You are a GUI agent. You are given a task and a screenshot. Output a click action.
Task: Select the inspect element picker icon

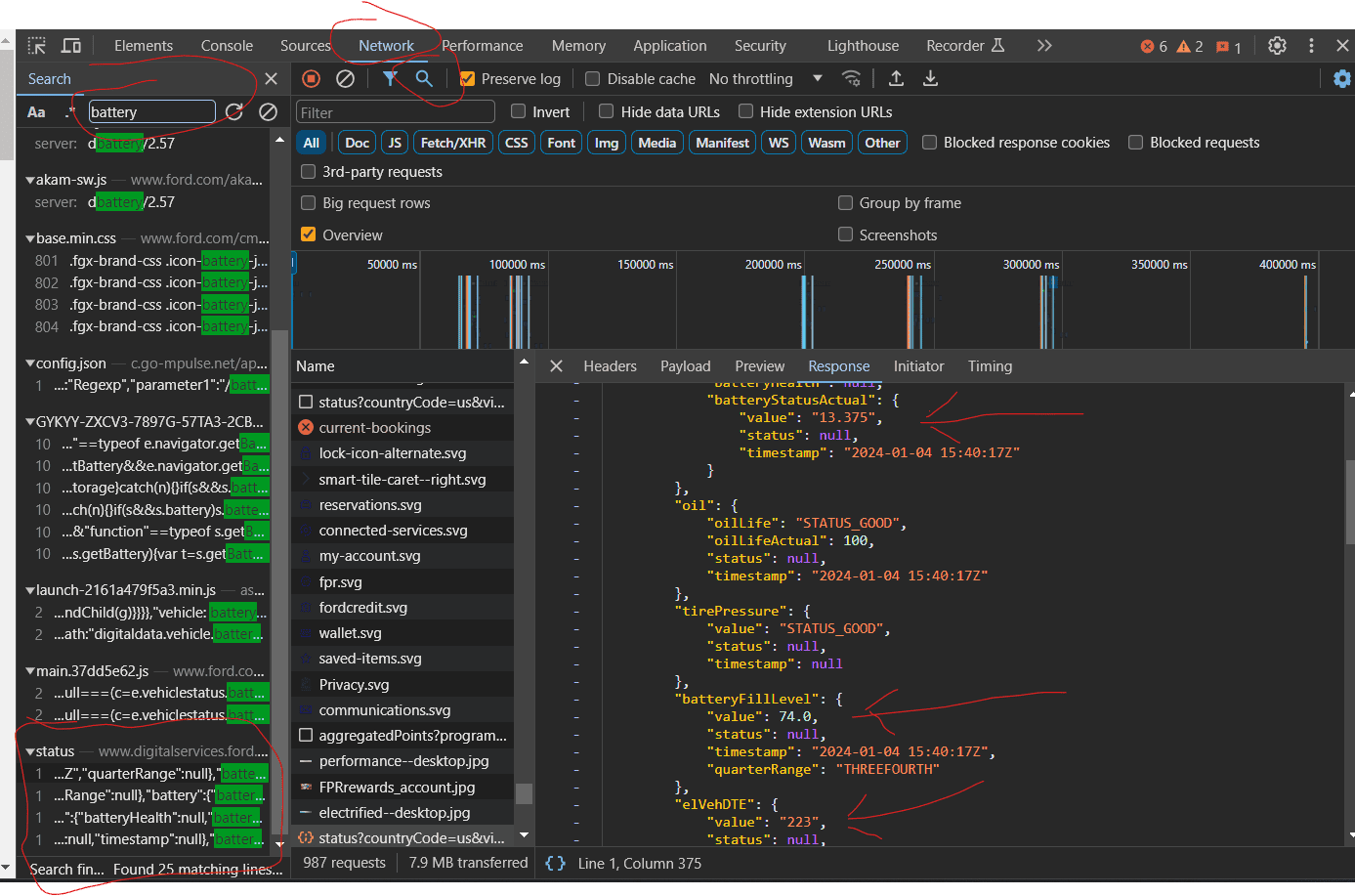click(37, 46)
